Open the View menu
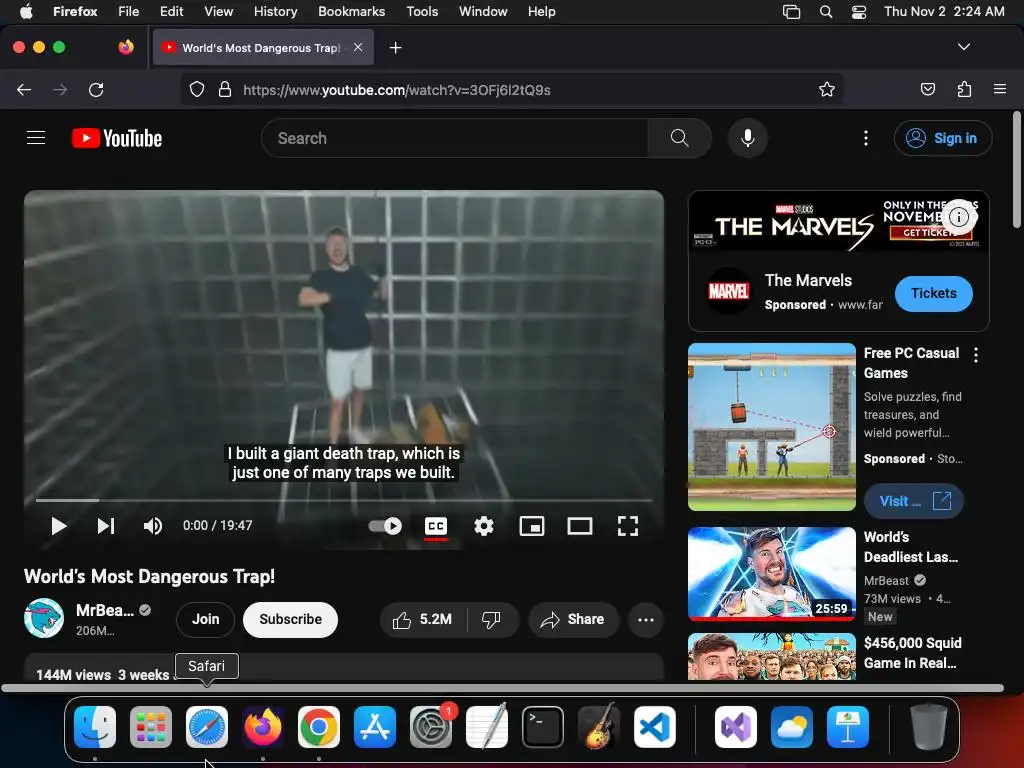The image size is (1024, 768). (218, 11)
